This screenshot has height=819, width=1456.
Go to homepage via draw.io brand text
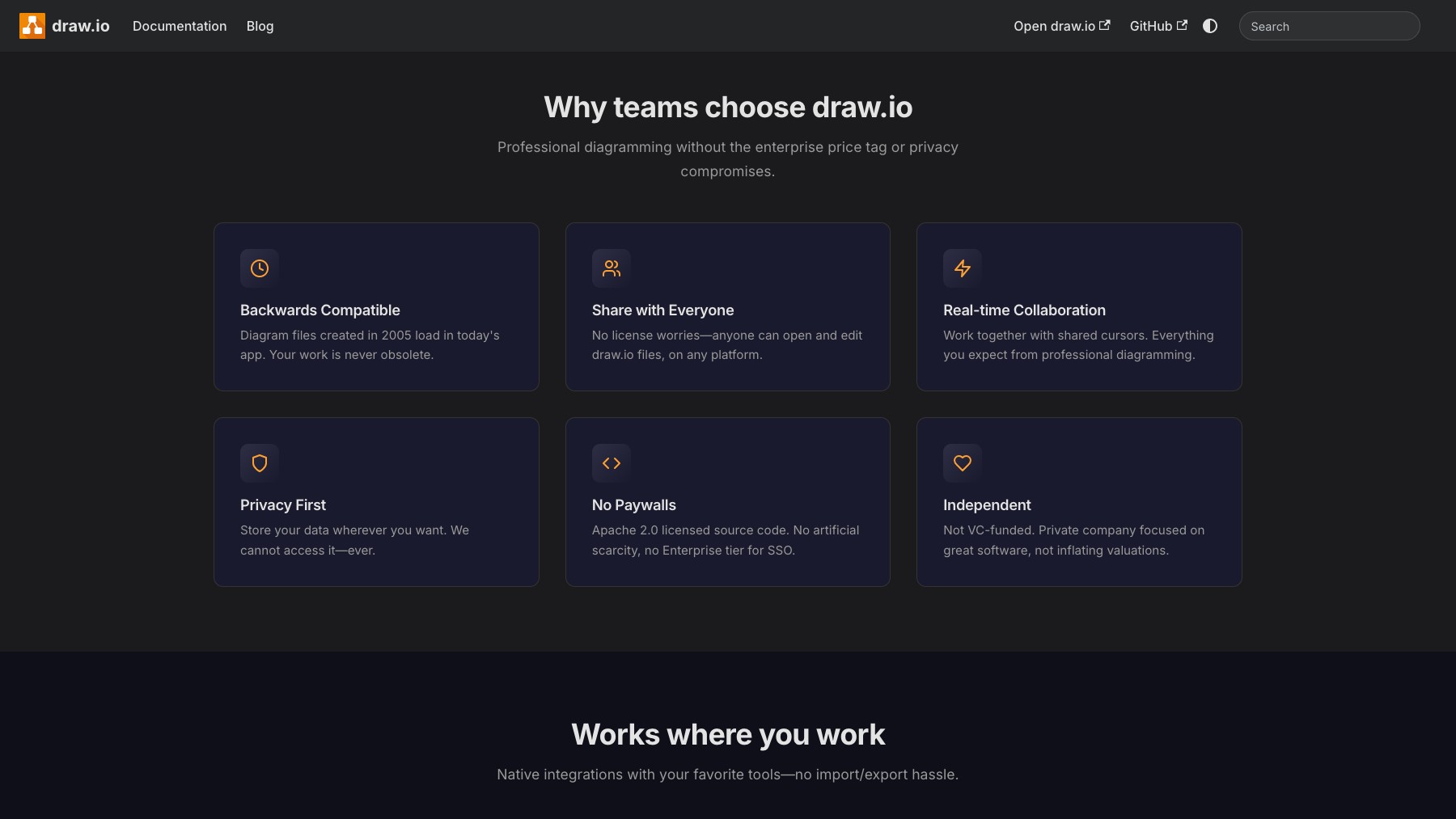click(81, 26)
